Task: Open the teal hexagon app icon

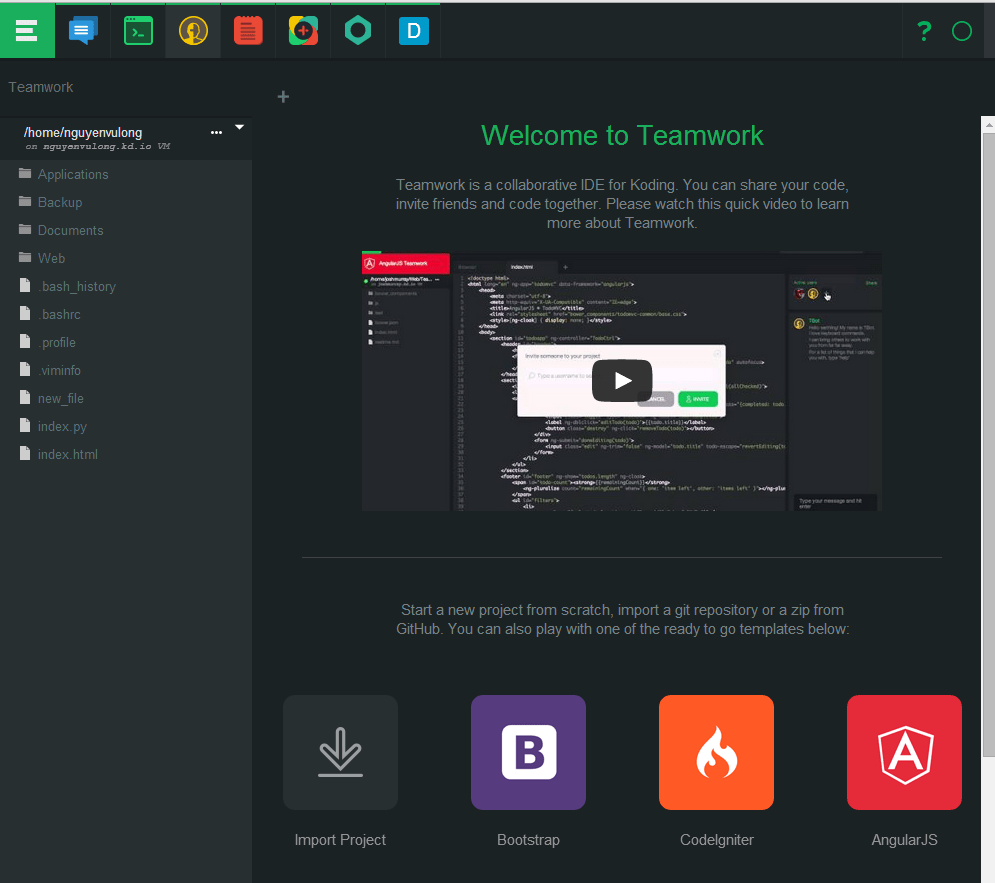Action: (x=358, y=31)
